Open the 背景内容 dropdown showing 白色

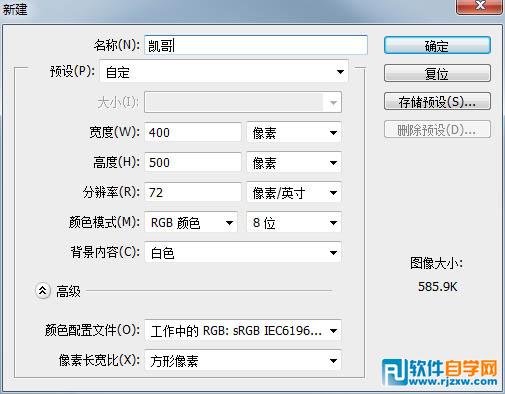pos(243,252)
